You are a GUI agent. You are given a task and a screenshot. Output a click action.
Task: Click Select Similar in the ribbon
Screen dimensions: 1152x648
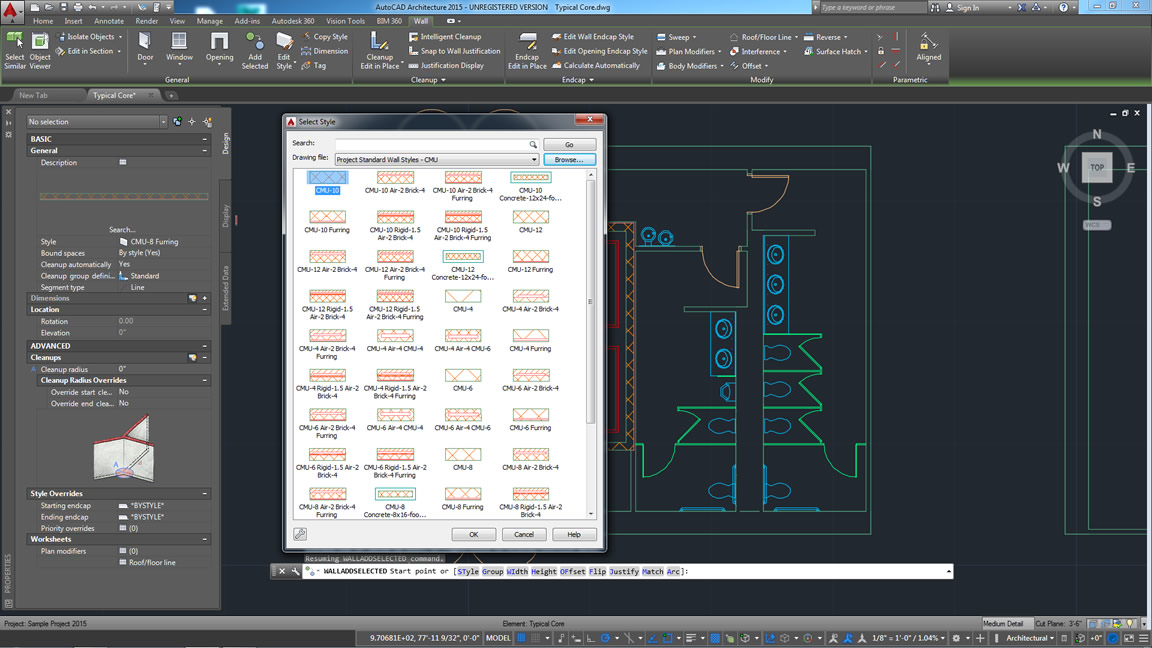pyautogui.click(x=15, y=51)
